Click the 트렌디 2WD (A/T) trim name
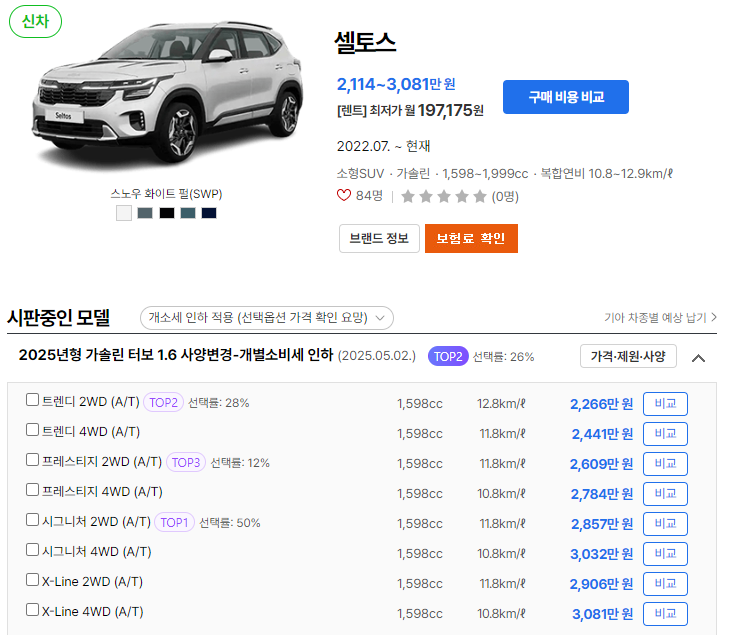Screen dimensions: 730x635 91,402
